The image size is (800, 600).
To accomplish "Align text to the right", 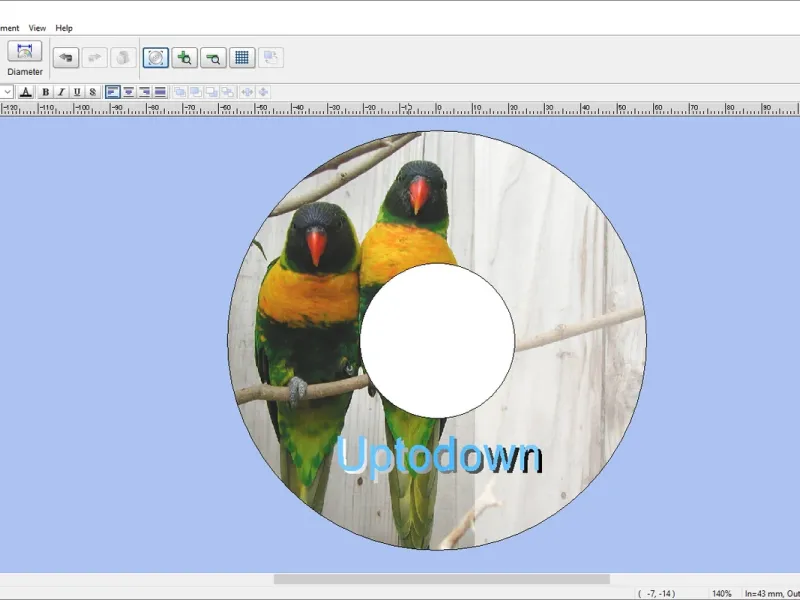I will point(144,92).
